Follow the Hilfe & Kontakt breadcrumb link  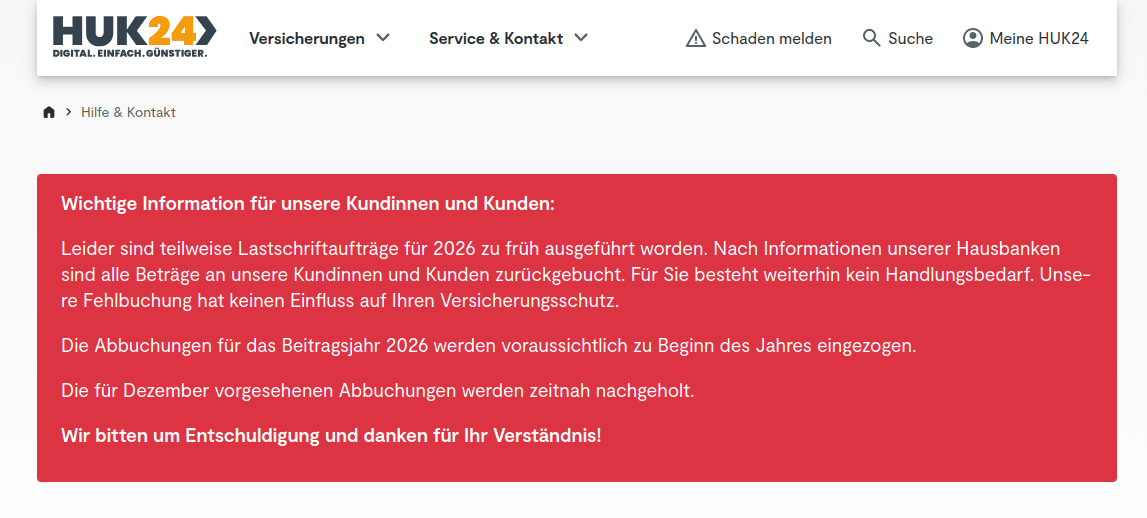click(x=128, y=112)
